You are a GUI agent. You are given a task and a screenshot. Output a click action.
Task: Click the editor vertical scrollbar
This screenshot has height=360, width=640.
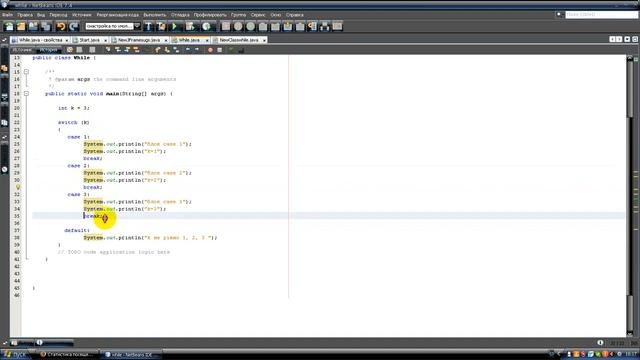(x=630, y=195)
